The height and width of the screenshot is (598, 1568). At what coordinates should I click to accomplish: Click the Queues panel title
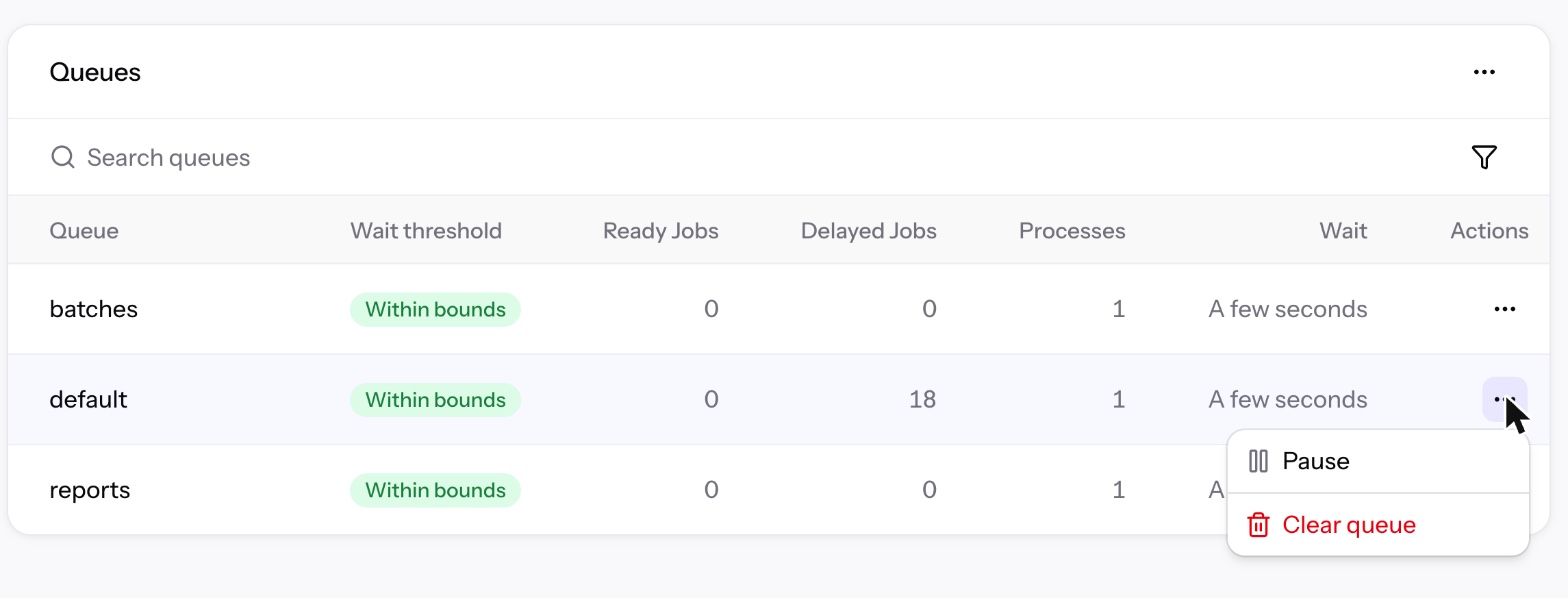[x=95, y=72]
